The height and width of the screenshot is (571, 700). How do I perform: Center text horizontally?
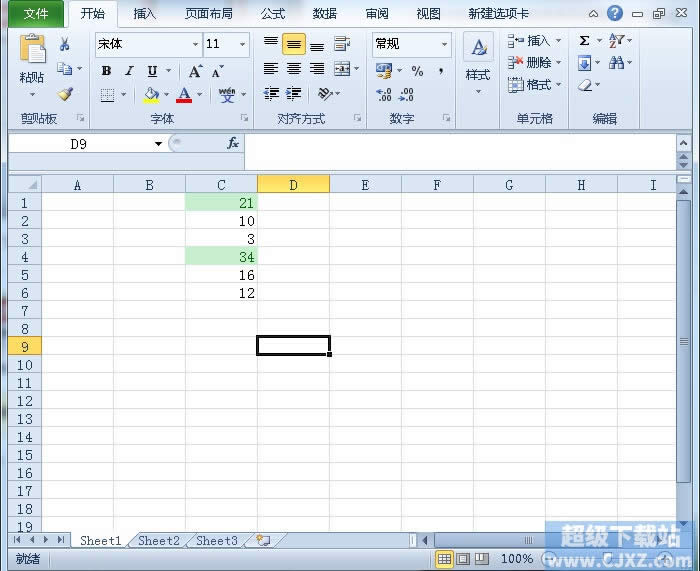pos(294,69)
